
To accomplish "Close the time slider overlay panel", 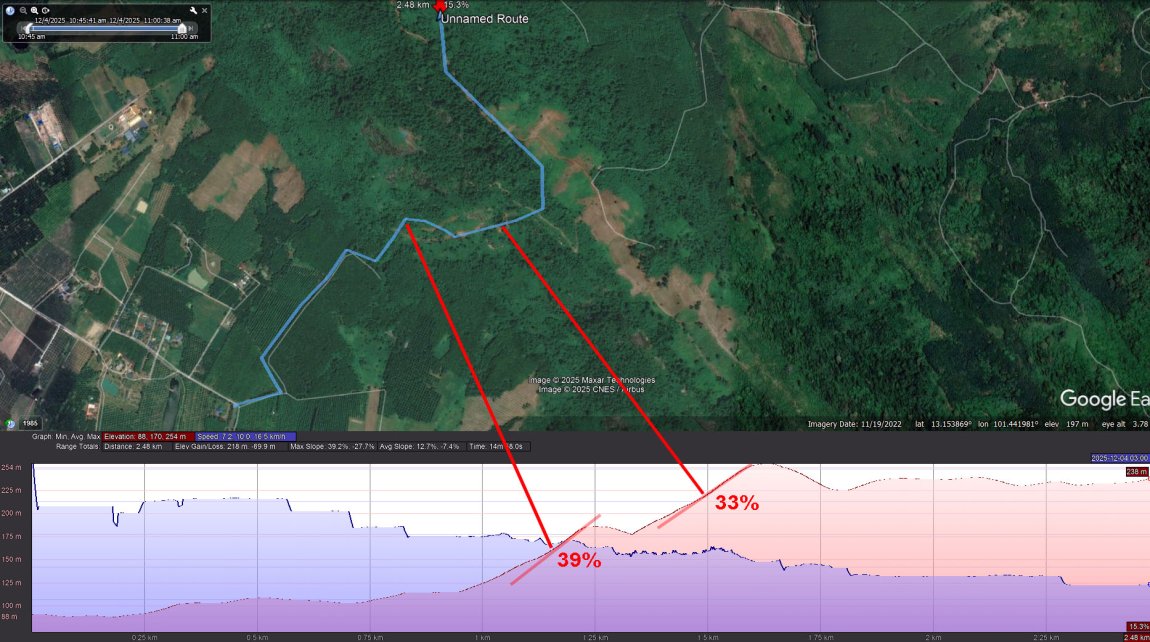I will [204, 10].
